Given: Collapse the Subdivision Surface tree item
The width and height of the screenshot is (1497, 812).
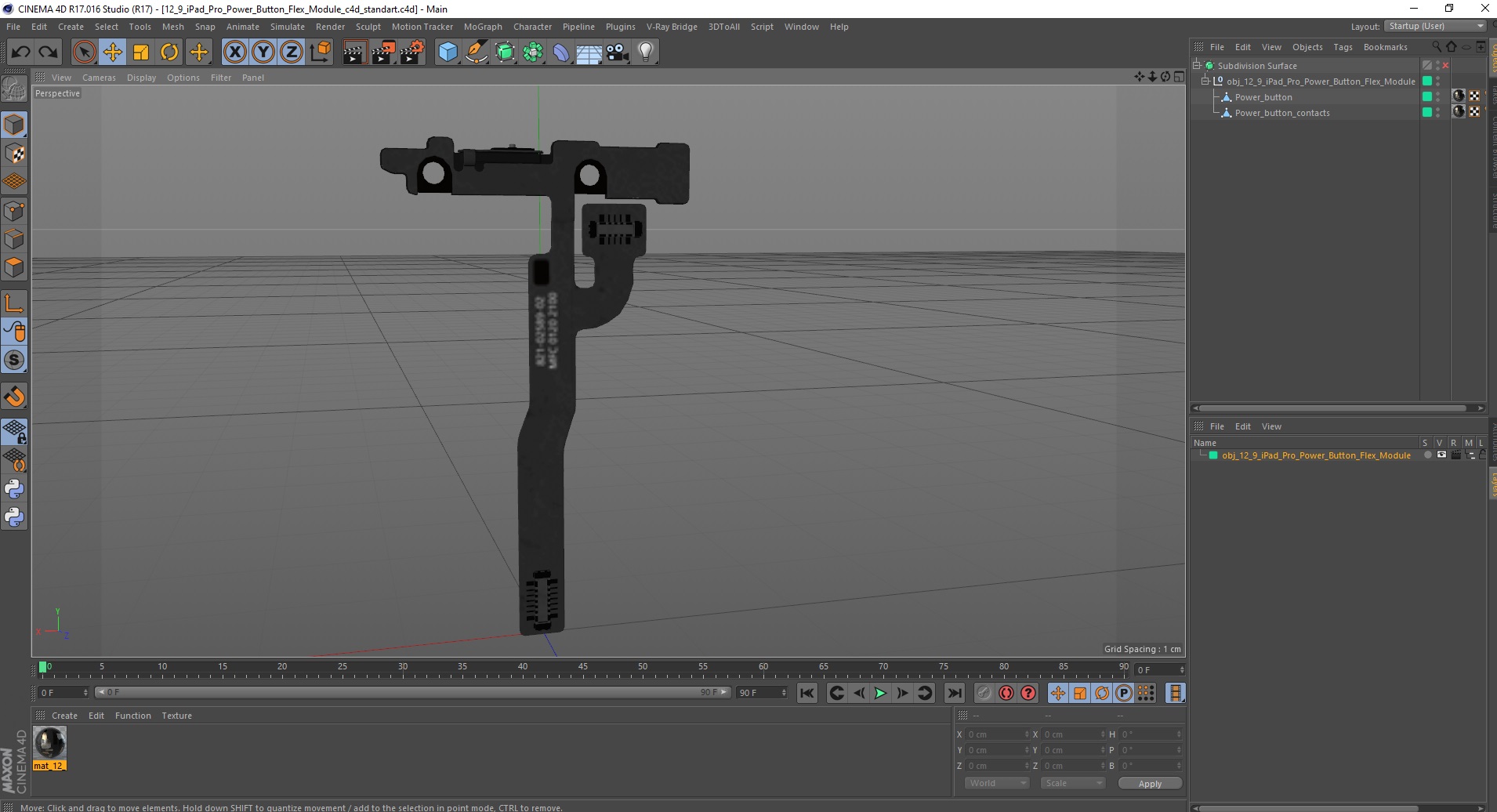Looking at the screenshot, I should 1197,66.
